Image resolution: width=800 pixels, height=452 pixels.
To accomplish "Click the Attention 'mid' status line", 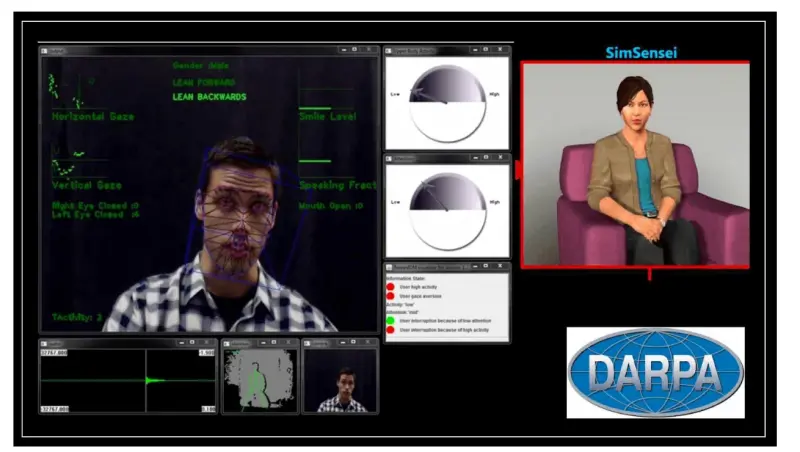I will tap(403, 312).
